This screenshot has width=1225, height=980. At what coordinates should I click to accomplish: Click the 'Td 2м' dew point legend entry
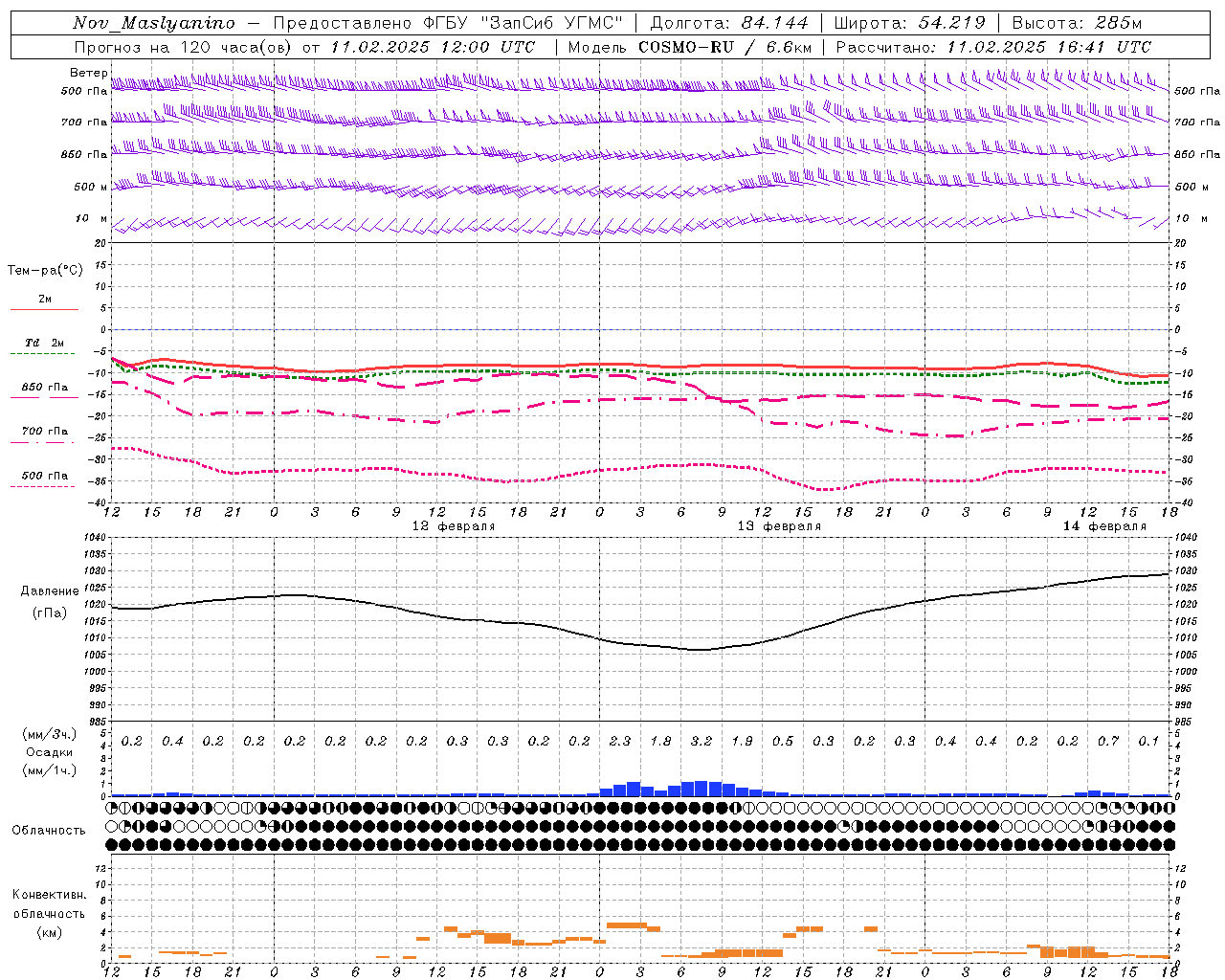click(44, 343)
